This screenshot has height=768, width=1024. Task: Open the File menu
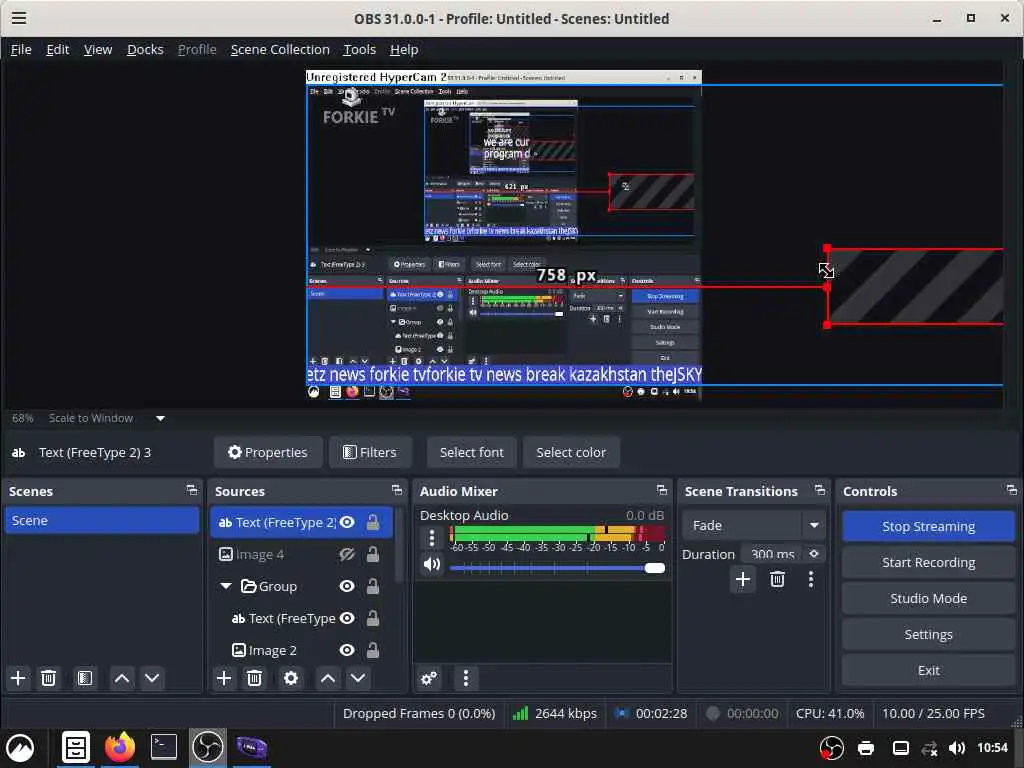tap(21, 50)
